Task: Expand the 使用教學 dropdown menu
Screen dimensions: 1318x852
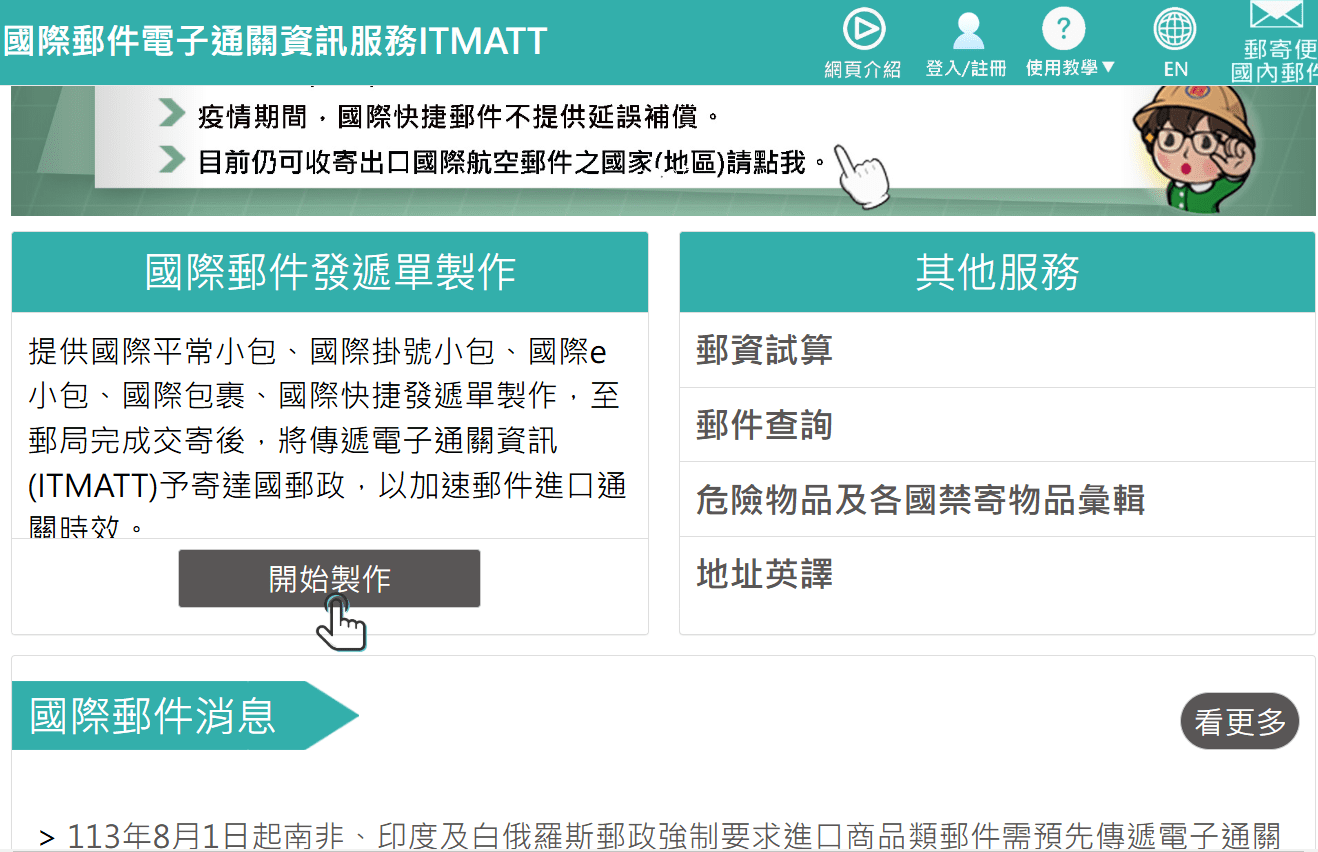Action: click(1070, 68)
